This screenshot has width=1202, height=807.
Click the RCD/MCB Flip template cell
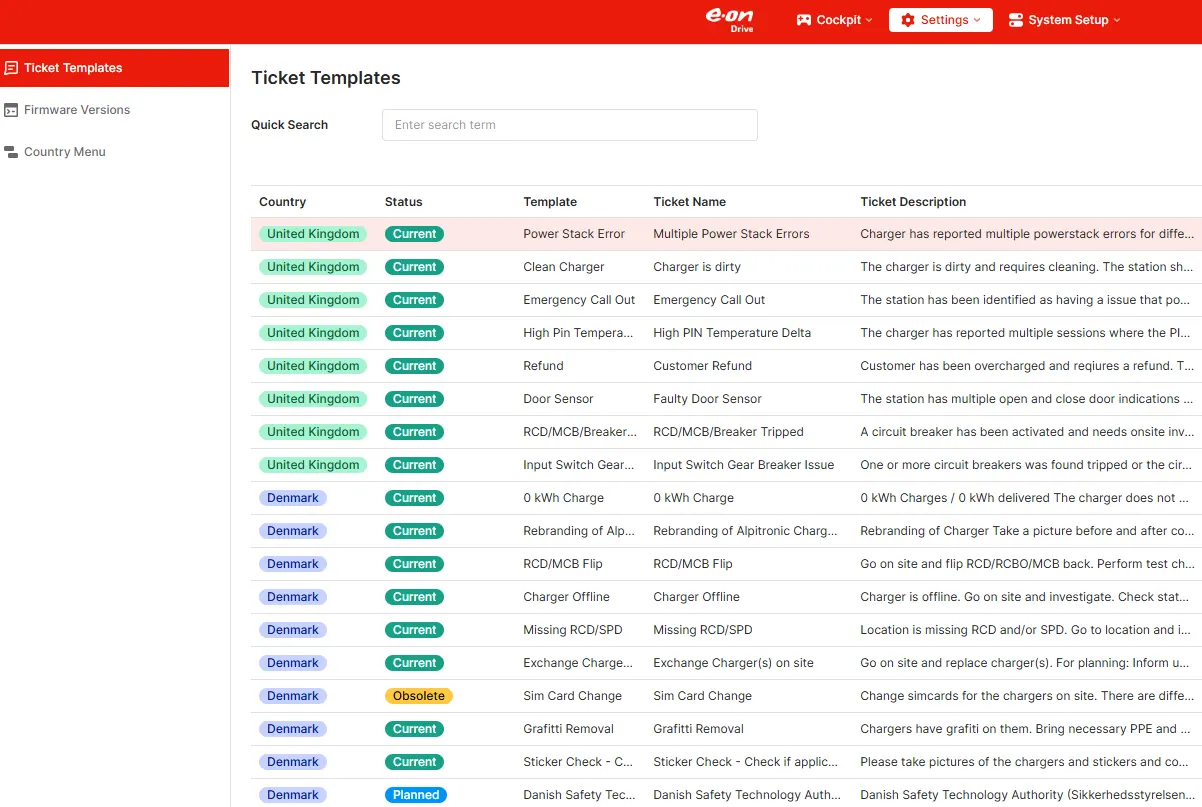coord(563,564)
